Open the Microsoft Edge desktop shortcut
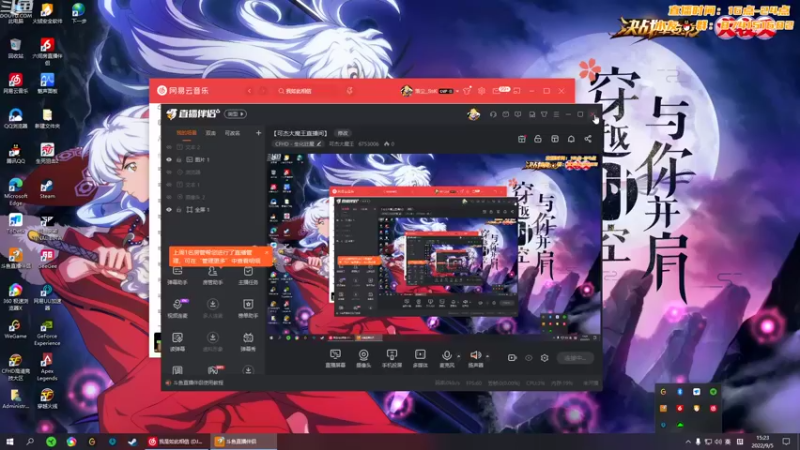Image resolution: width=800 pixels, height=450 pixels. [15, 192]
